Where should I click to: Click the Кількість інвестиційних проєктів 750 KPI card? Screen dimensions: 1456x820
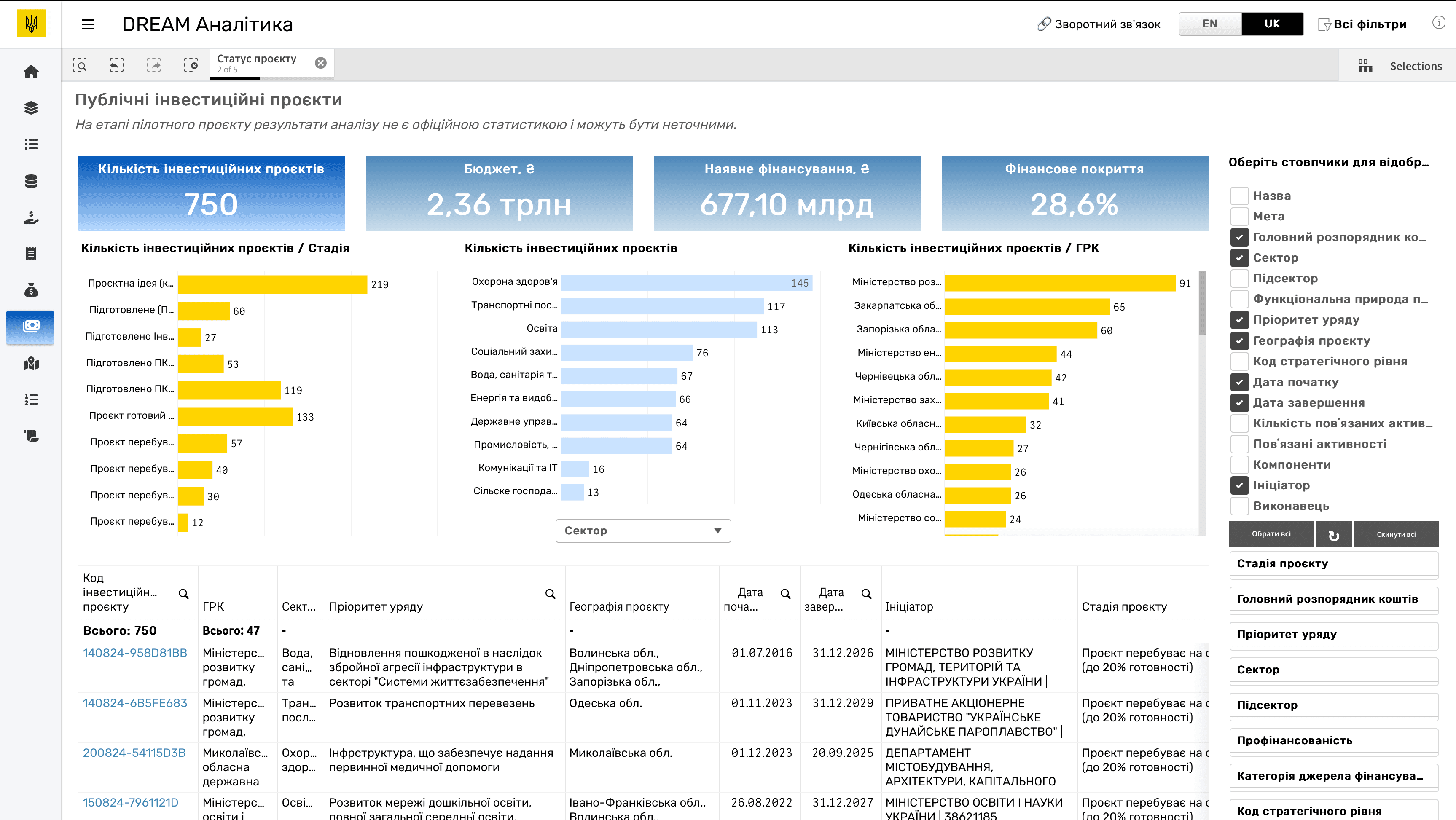[211, 193]
